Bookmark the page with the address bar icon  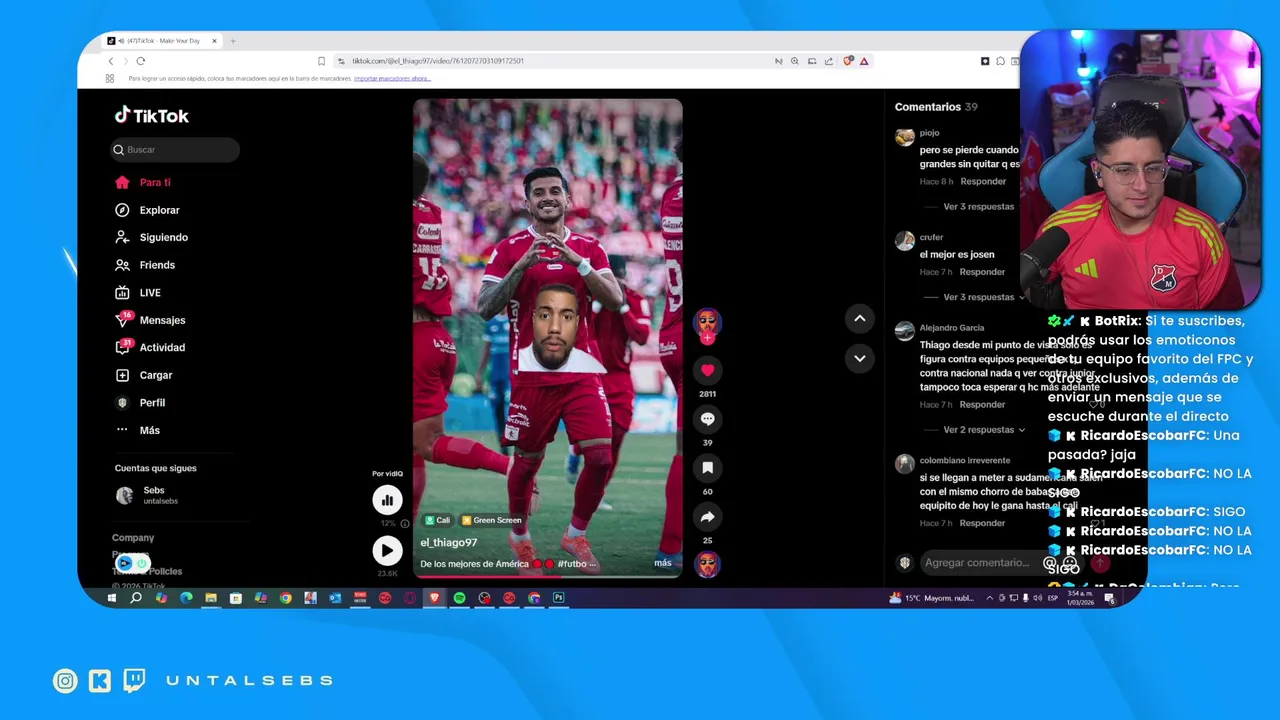click(x=321, y=61)
